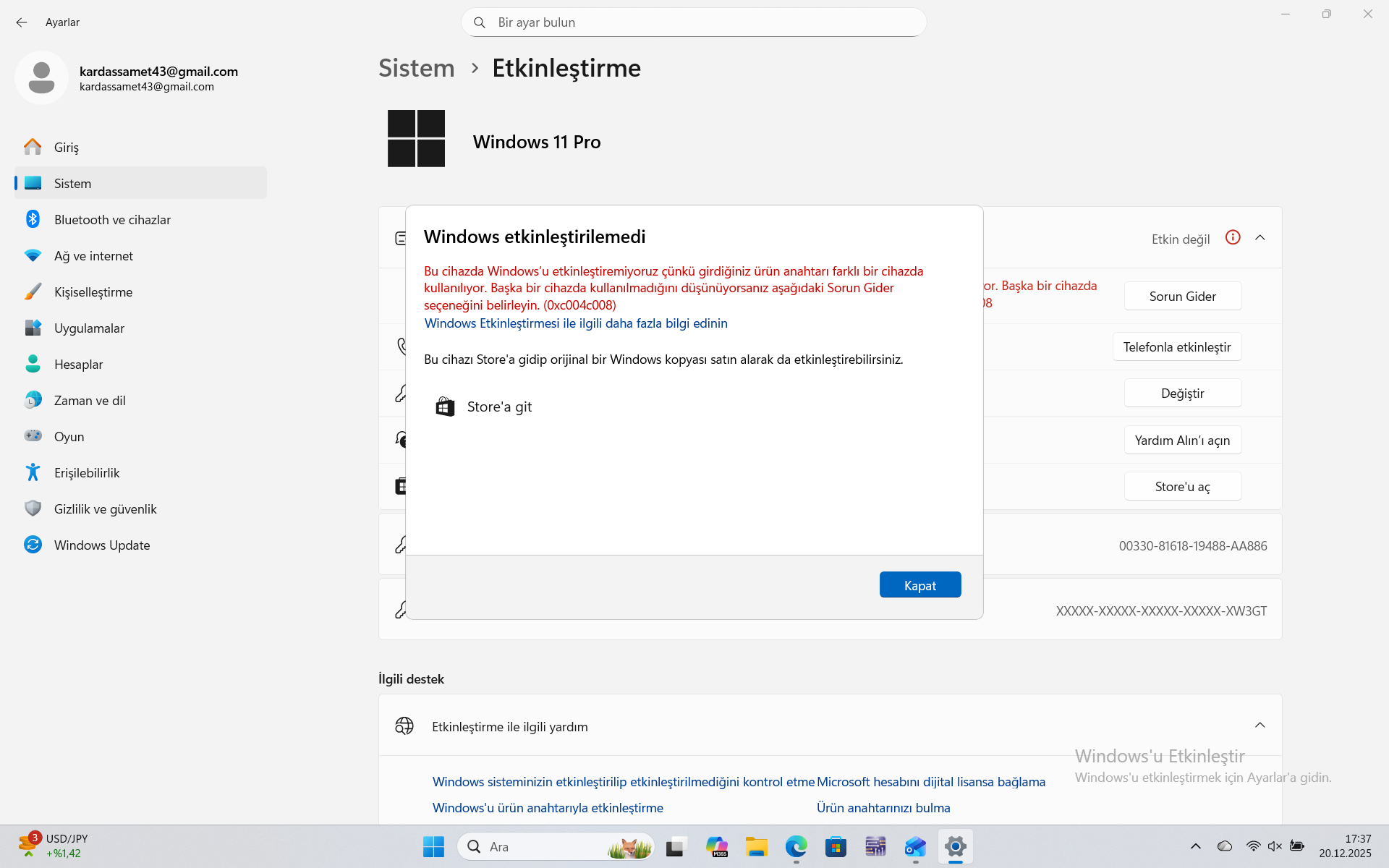
Task: Click the Bluetooth icon in sidebar
Action: pos(33,219)
